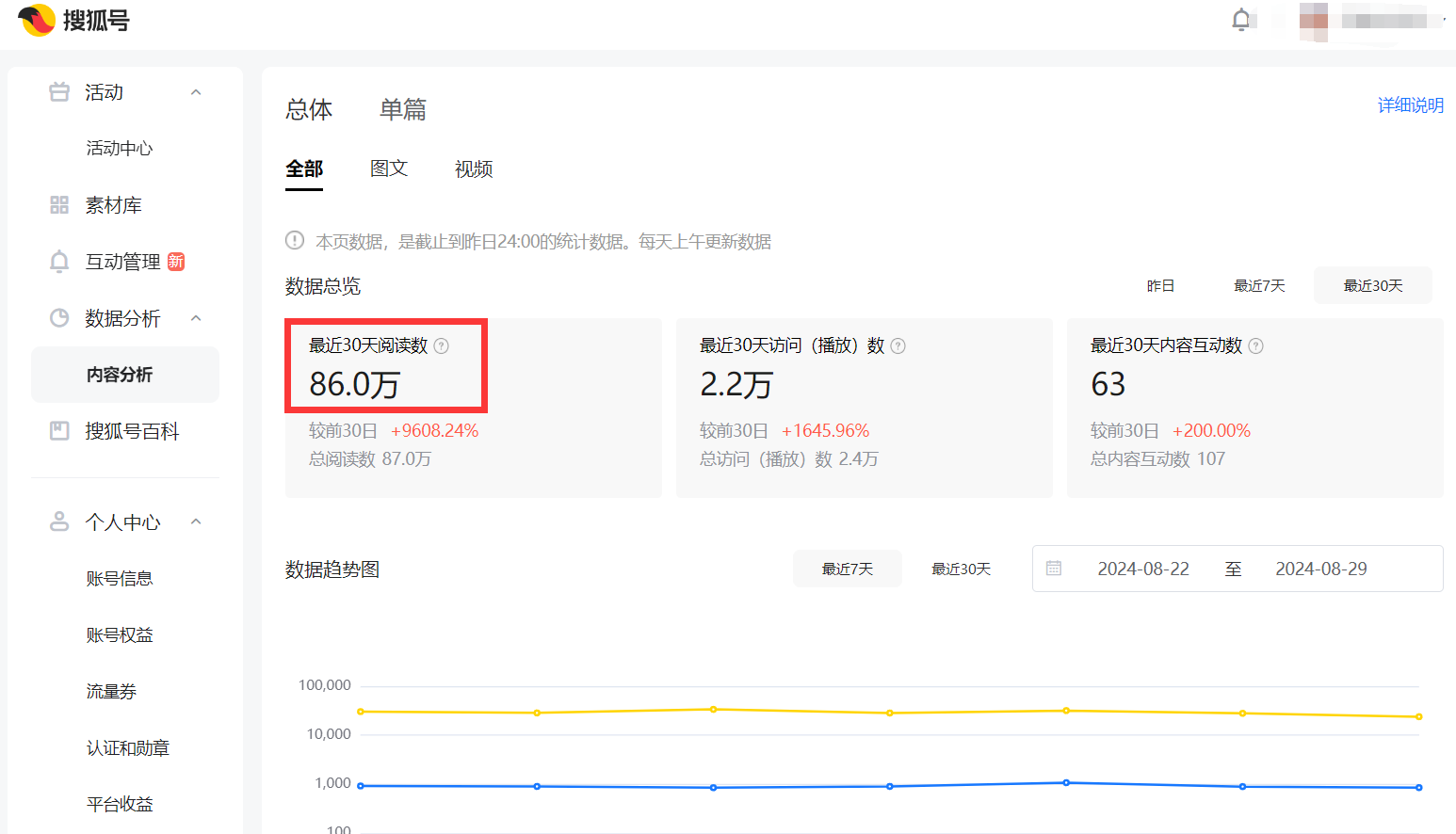Switch to the 单篇 tab
The image size is (1456, 834).
pos(402,110)
